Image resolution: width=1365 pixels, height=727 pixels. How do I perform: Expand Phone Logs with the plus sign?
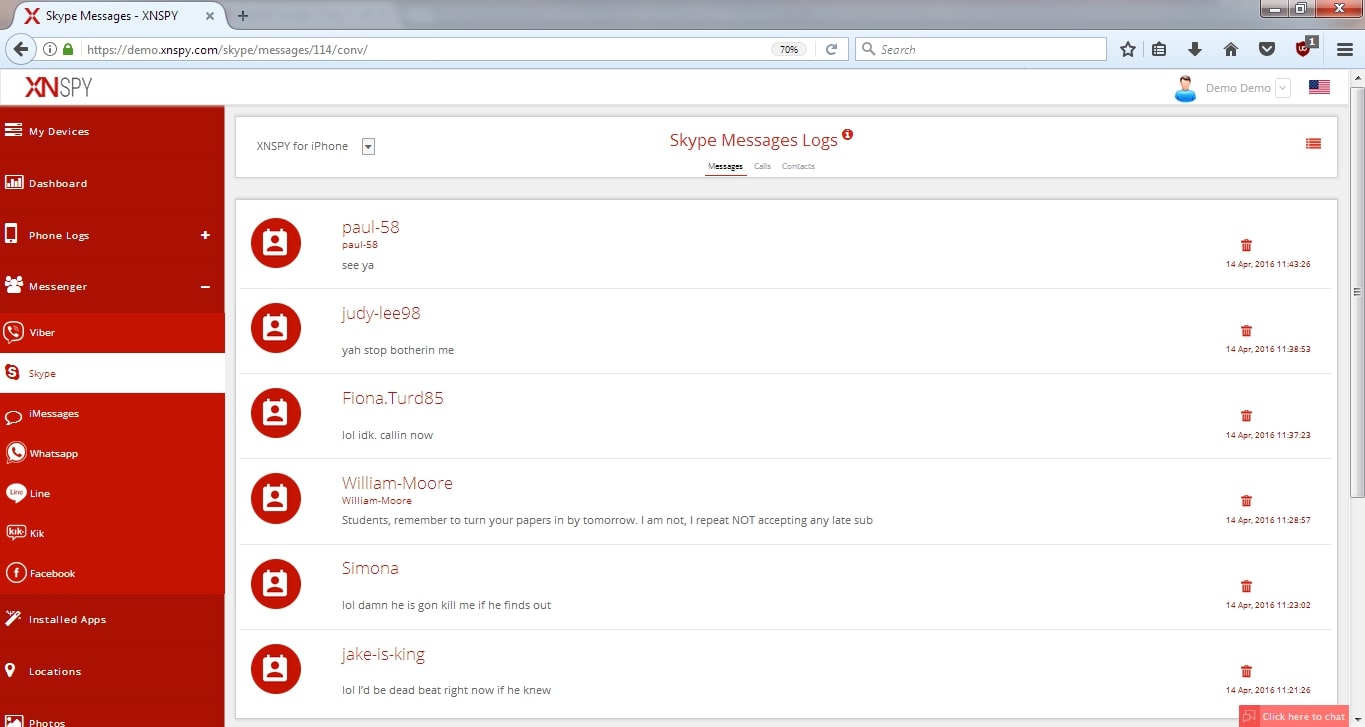205,235
